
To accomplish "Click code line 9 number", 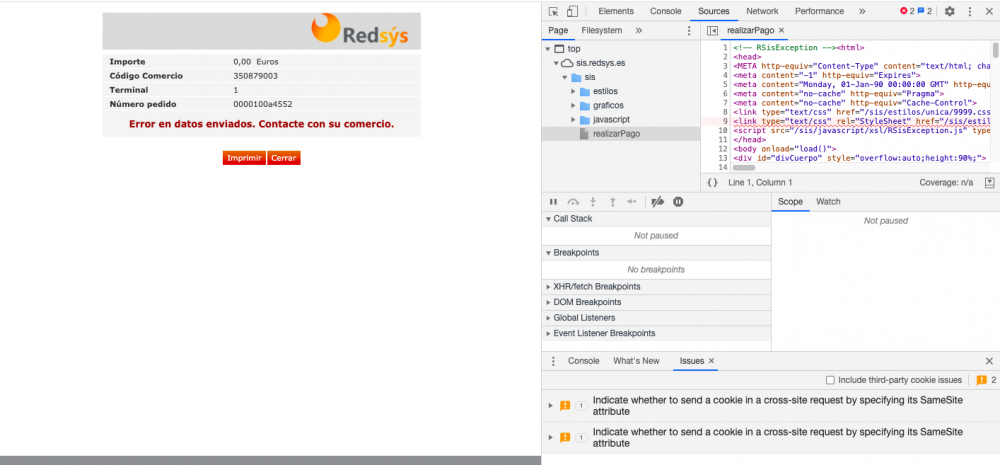I will point(724,121).
